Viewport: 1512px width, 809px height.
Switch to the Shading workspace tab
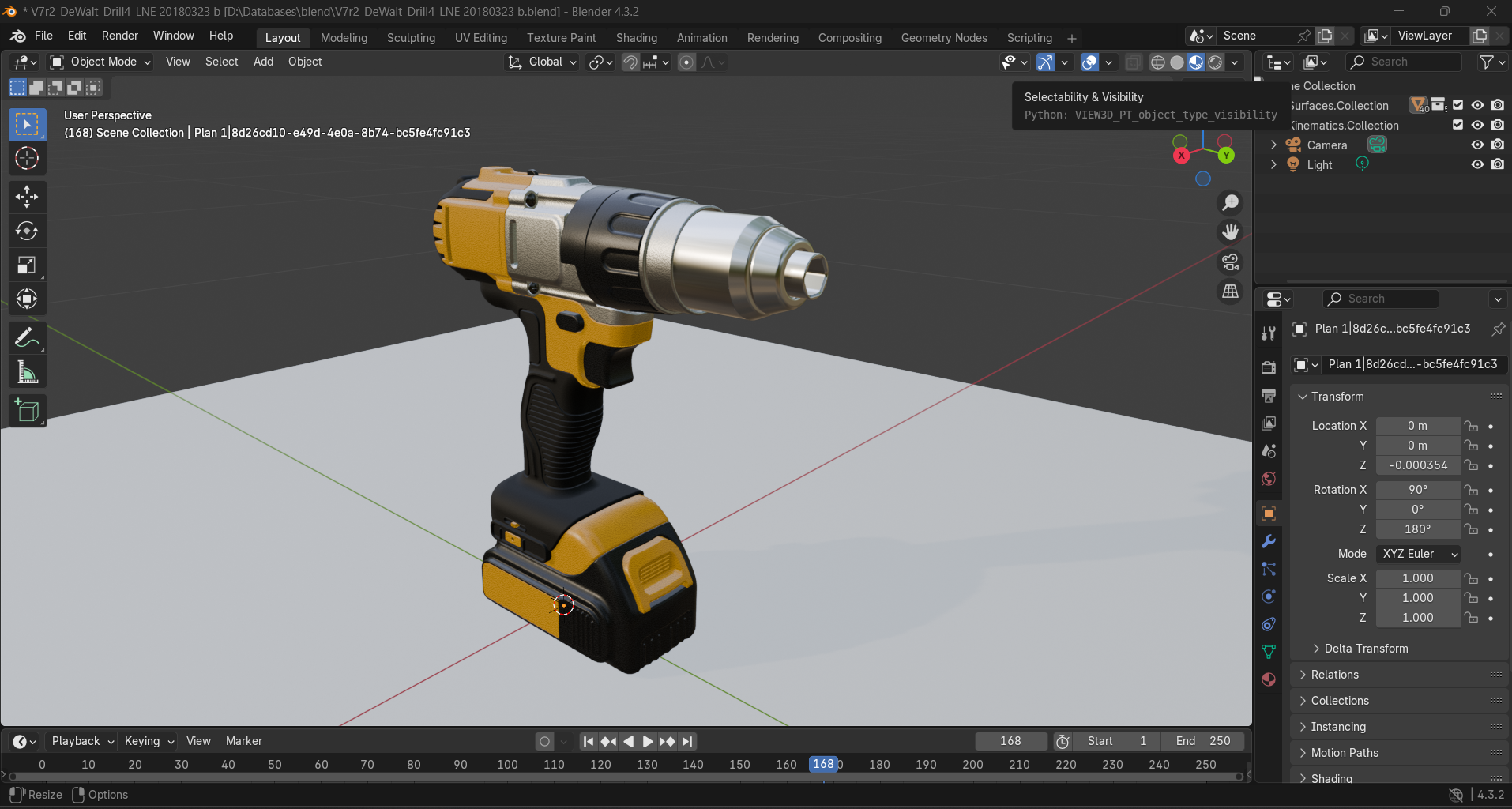(636, 37)
